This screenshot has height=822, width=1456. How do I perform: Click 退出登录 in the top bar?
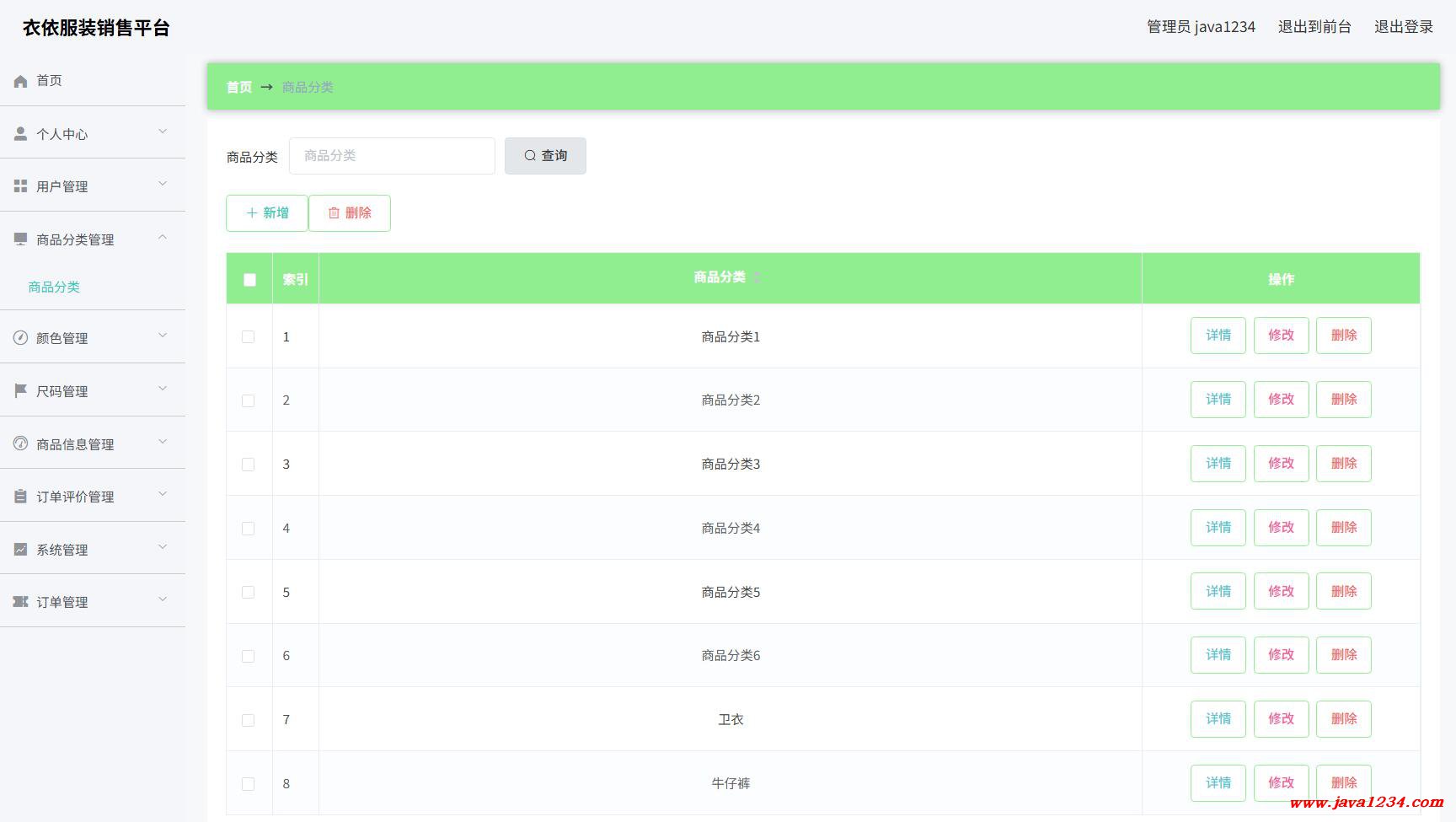1403,27
